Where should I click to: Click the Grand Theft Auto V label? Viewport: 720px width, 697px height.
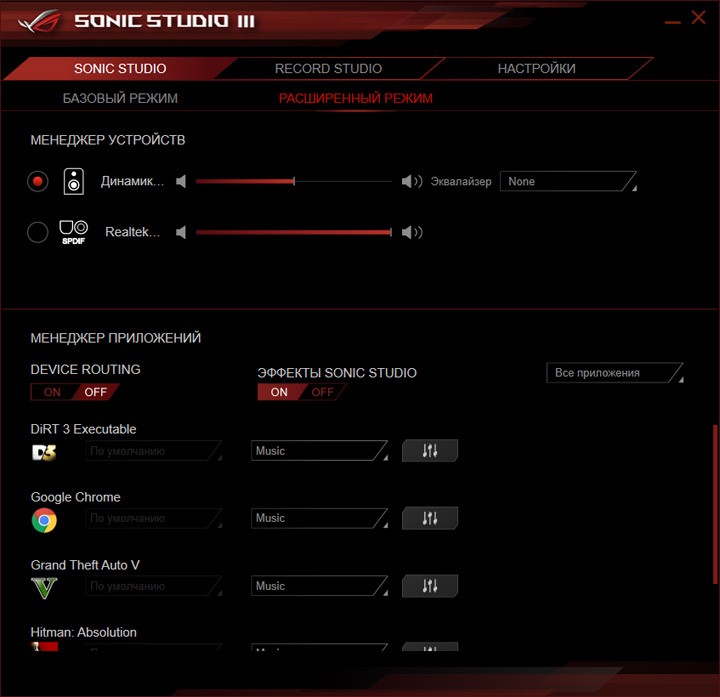[85, 565]
